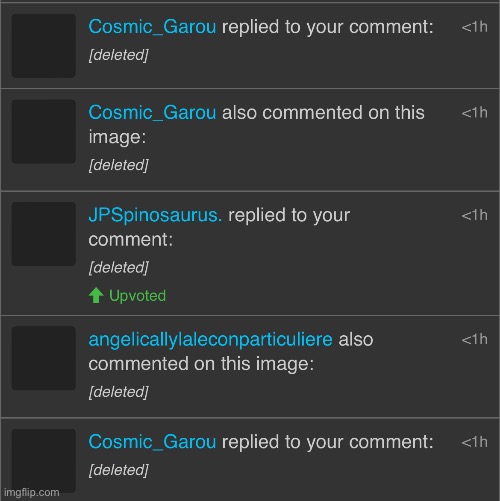The width and height of the screenshot is (500, 501).
Task: Click the first notification's dark avatar thumbnail
Action: pyautogui.click(x=44, y=46)
